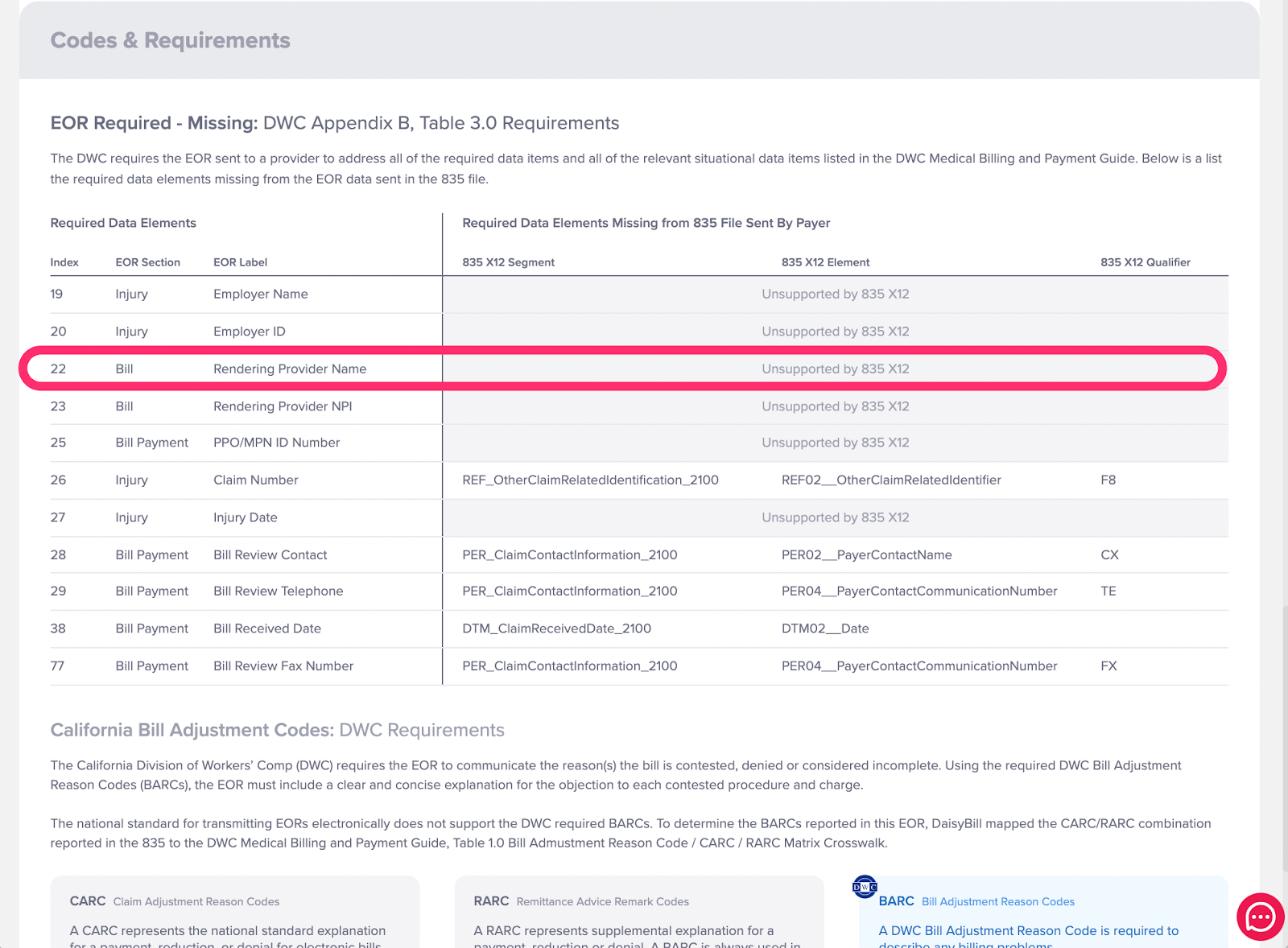
Task: Click the EOR Label column header
Action: tap(240, 262)
